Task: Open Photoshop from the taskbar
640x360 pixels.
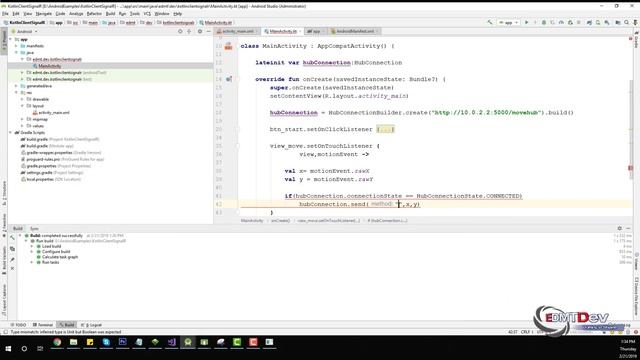Action: [x=122, y=342]
